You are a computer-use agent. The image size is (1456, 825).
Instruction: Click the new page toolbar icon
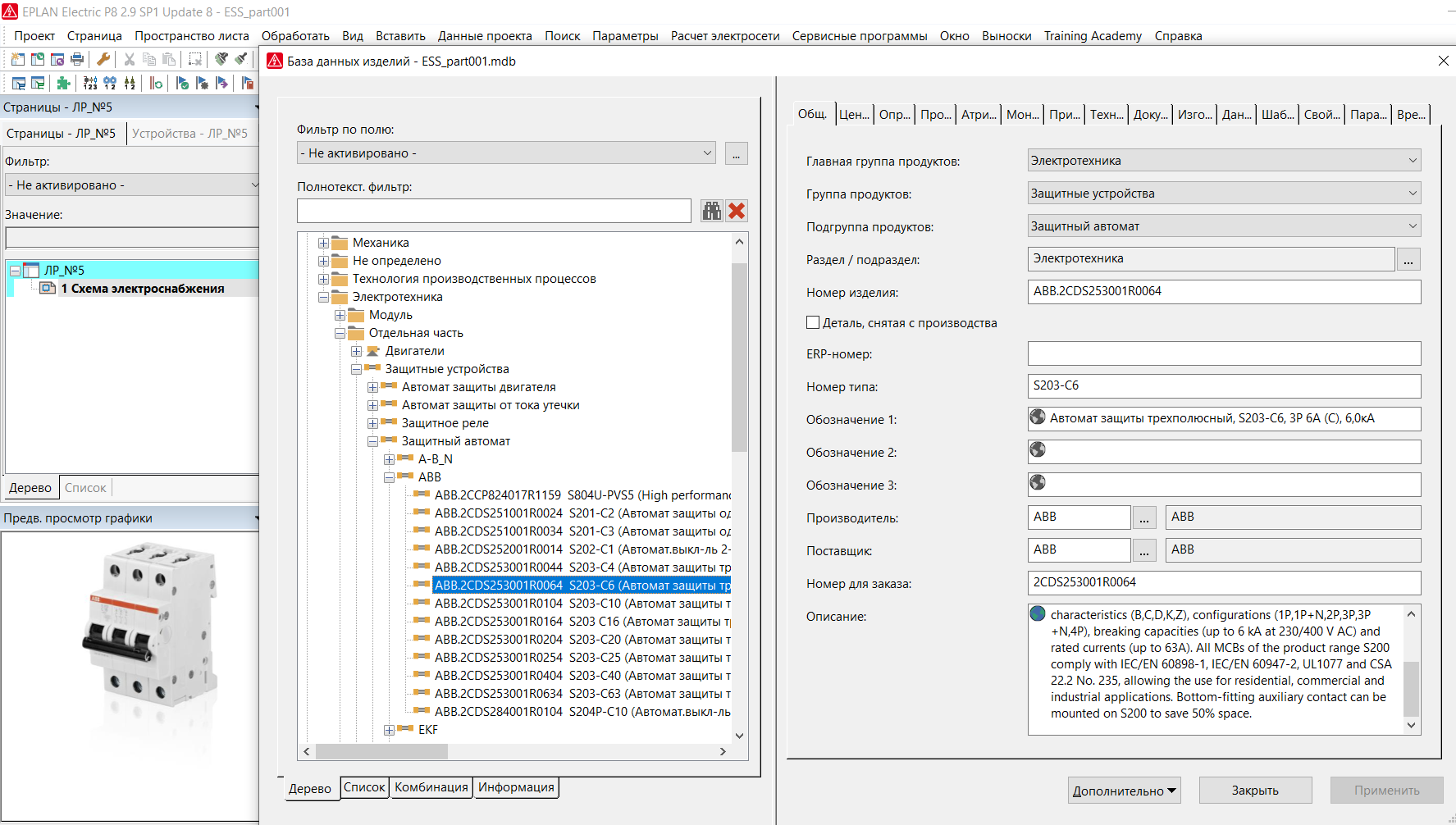pyautogui.click(x=17, y=59)
